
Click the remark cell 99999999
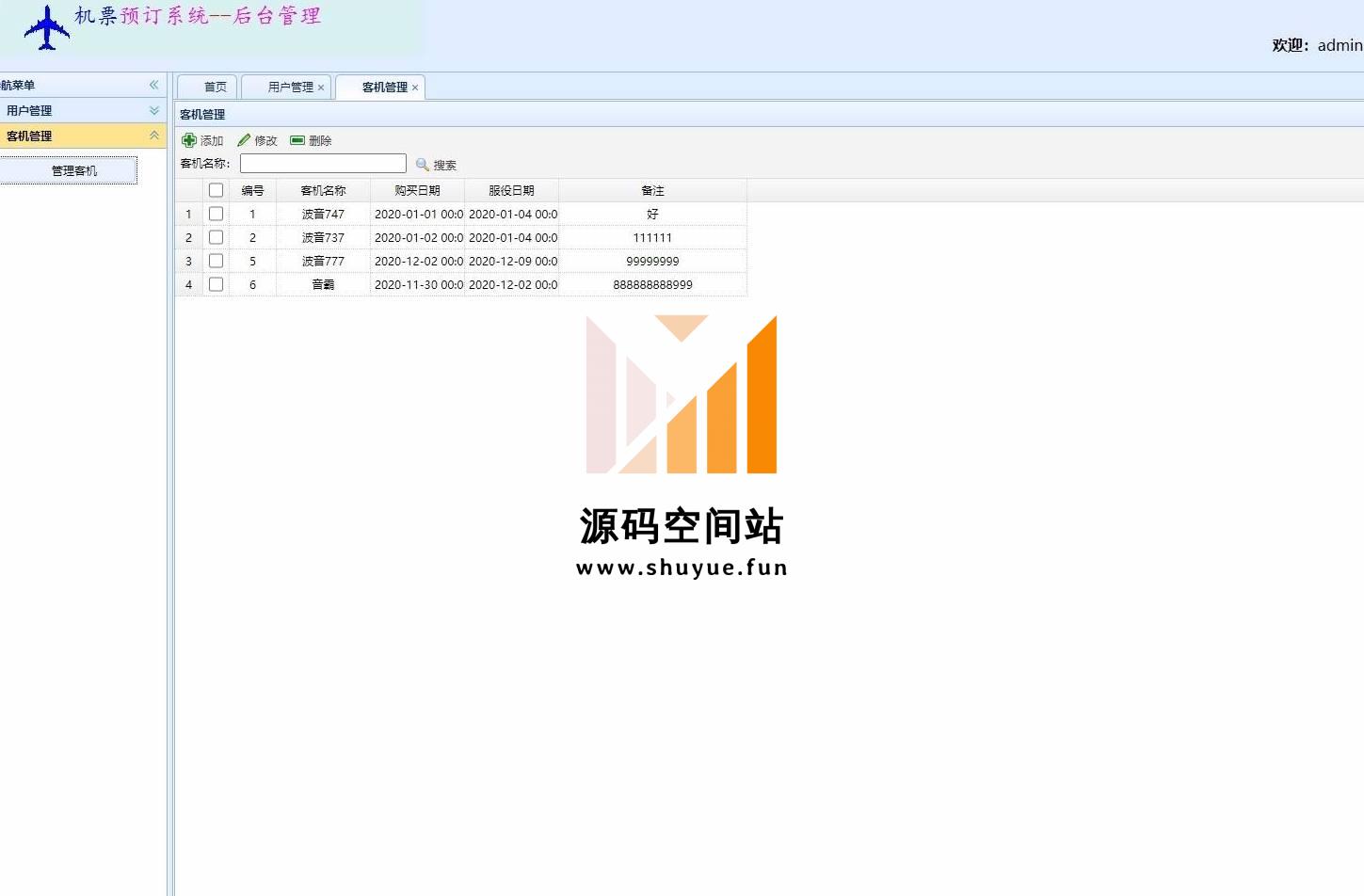[x=652, y=261]
